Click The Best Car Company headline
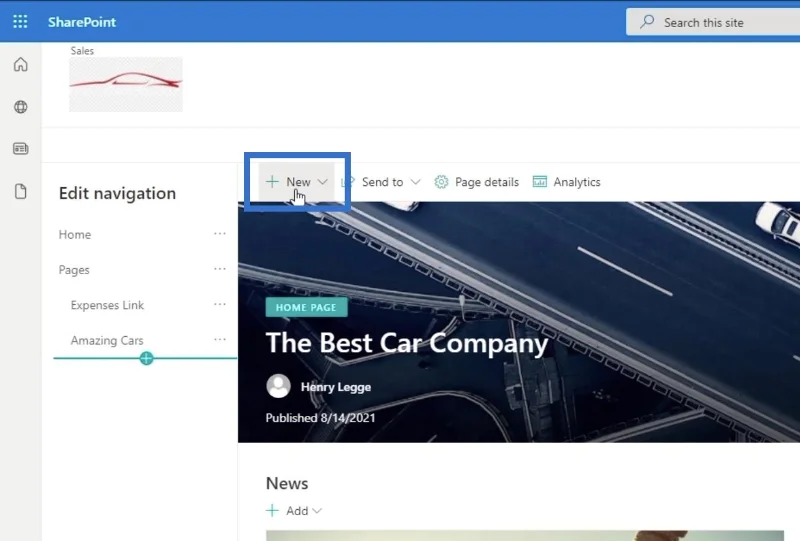 tap(407, 342)
